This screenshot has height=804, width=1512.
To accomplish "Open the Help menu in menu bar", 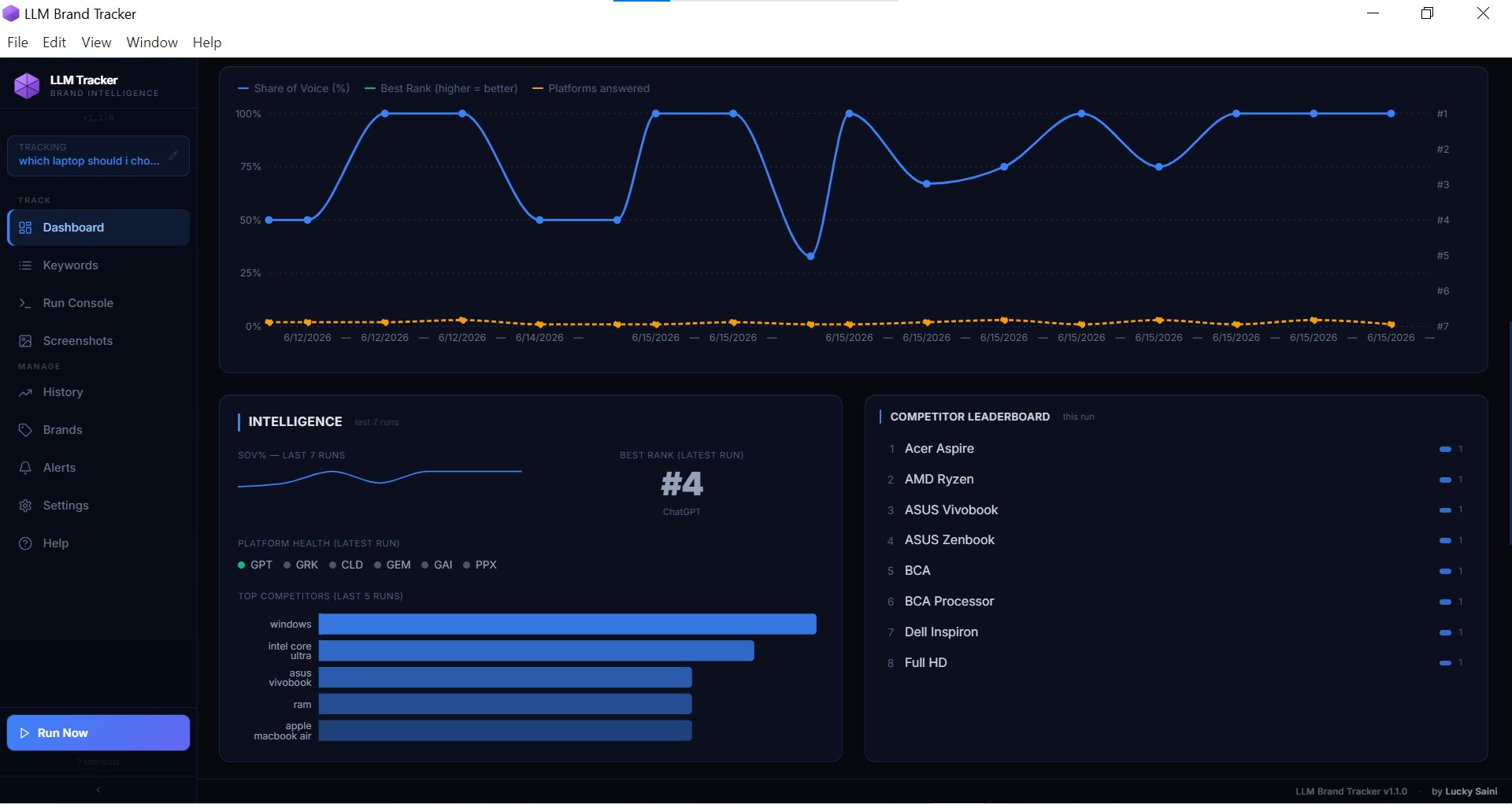I will 207,43.
